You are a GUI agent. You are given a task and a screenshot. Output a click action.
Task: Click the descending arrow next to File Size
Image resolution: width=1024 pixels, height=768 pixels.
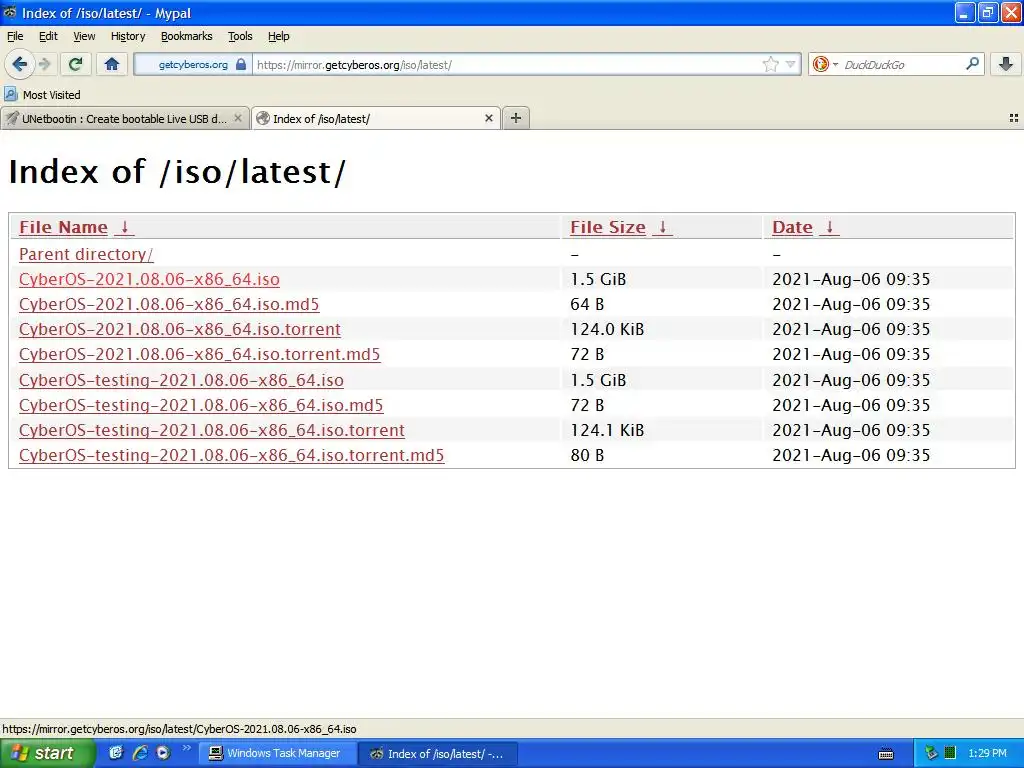(x=663, y=227)
